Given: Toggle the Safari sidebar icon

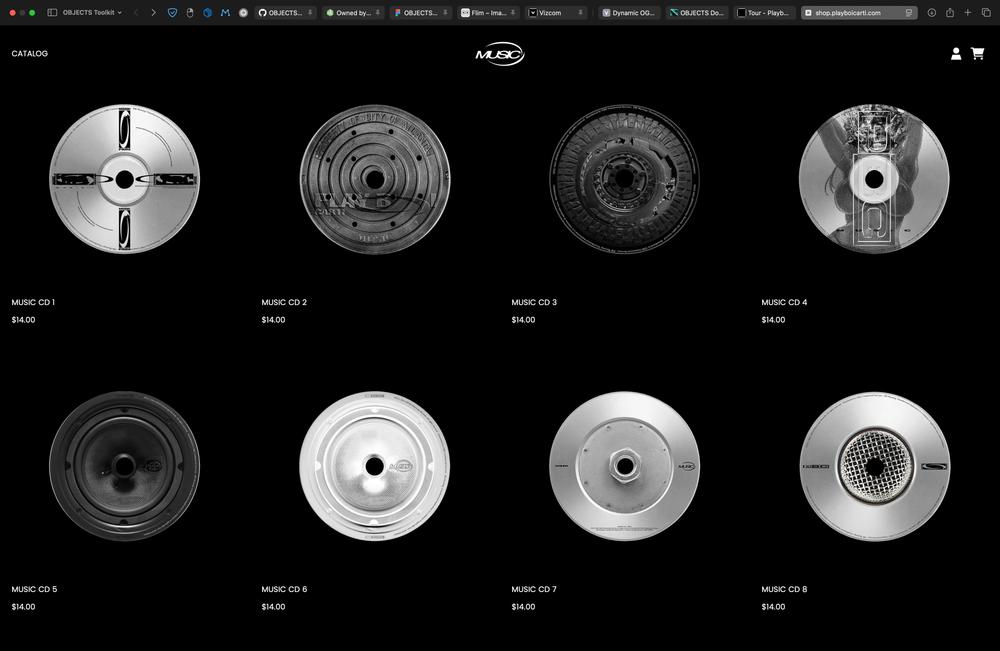Looking at the screenshot, I should coord(52,13).
